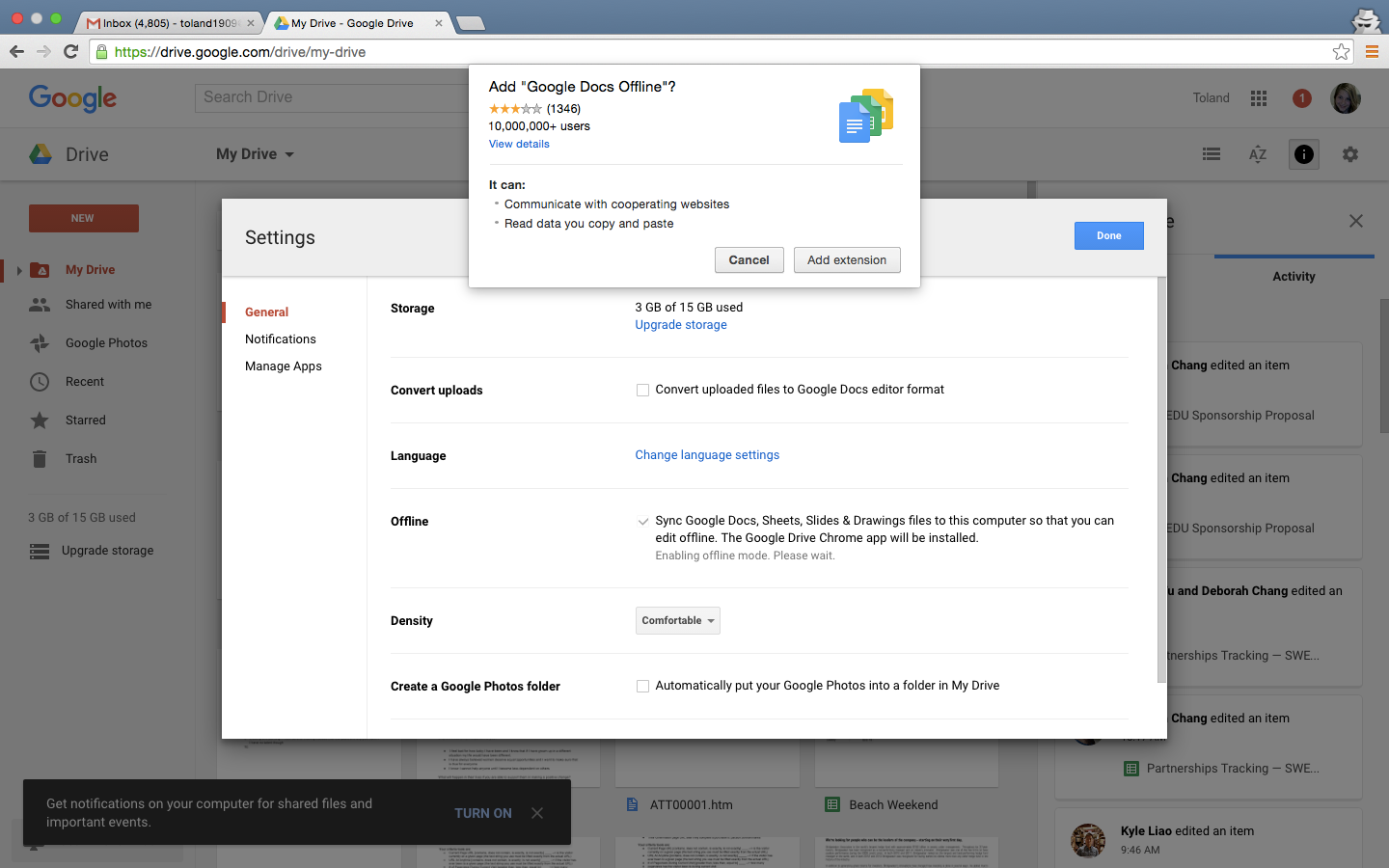This screenshot has height=868, width=1389.
Task: Click the My Drive folder icon
Action: tap(41, 270)
